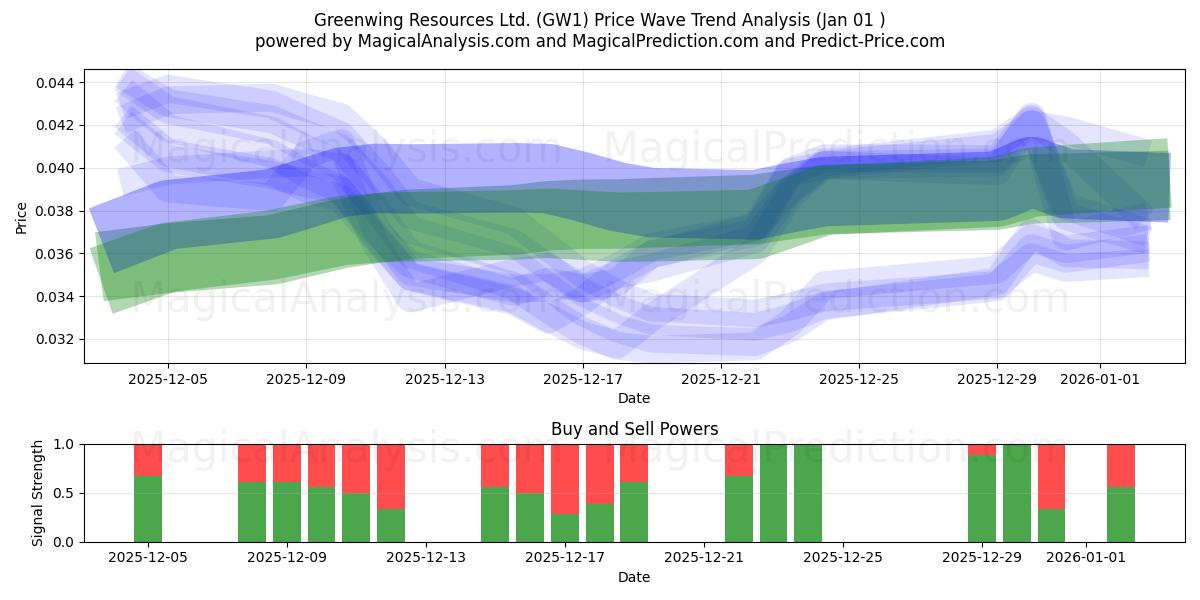Viewport: 1200px width, 600px height.
Task: Click the red sell segment of the 2026-01-02 bar
Action: click(1121, 465)
